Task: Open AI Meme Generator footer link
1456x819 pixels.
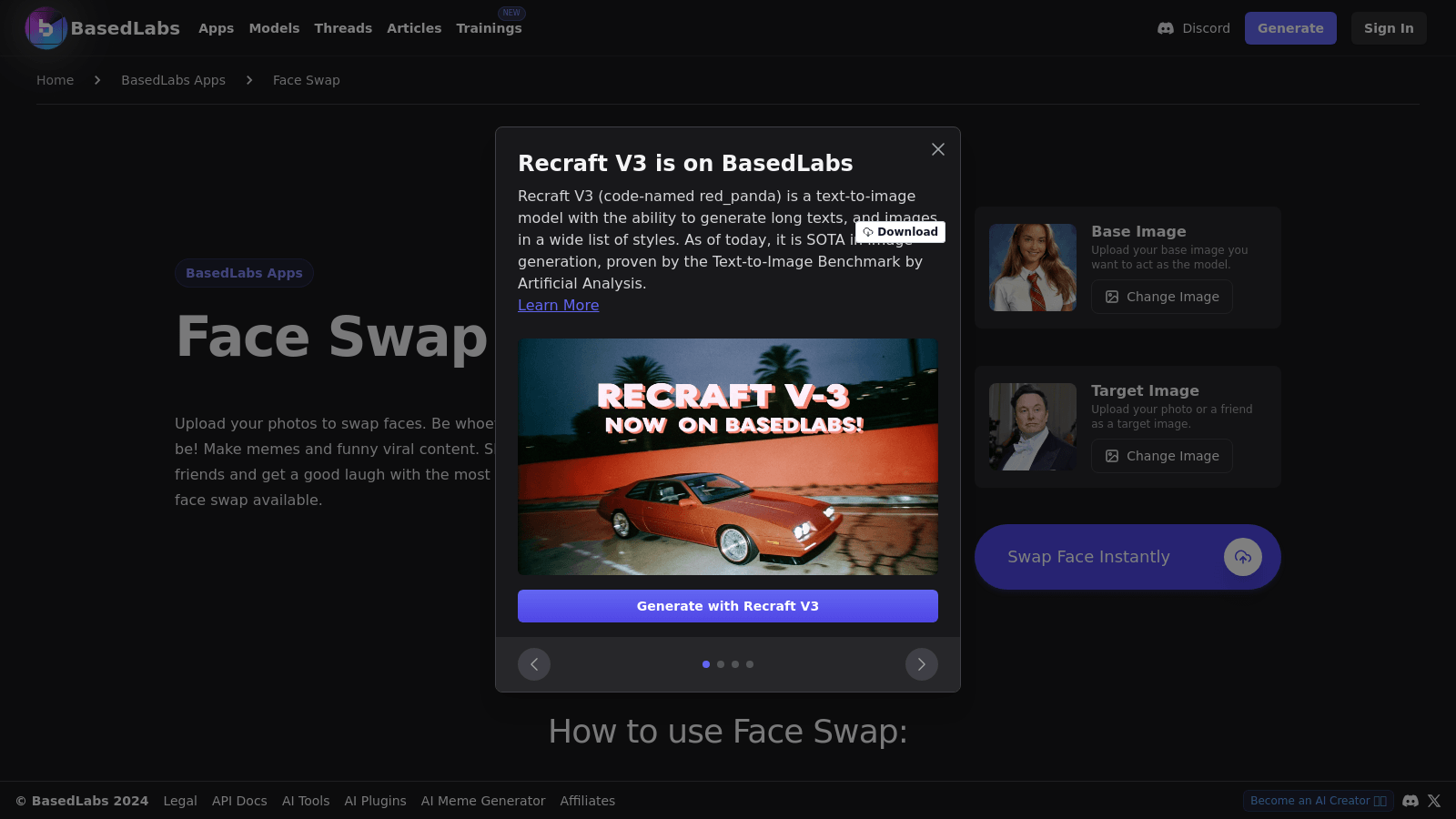Action: [x=483, y=801]
